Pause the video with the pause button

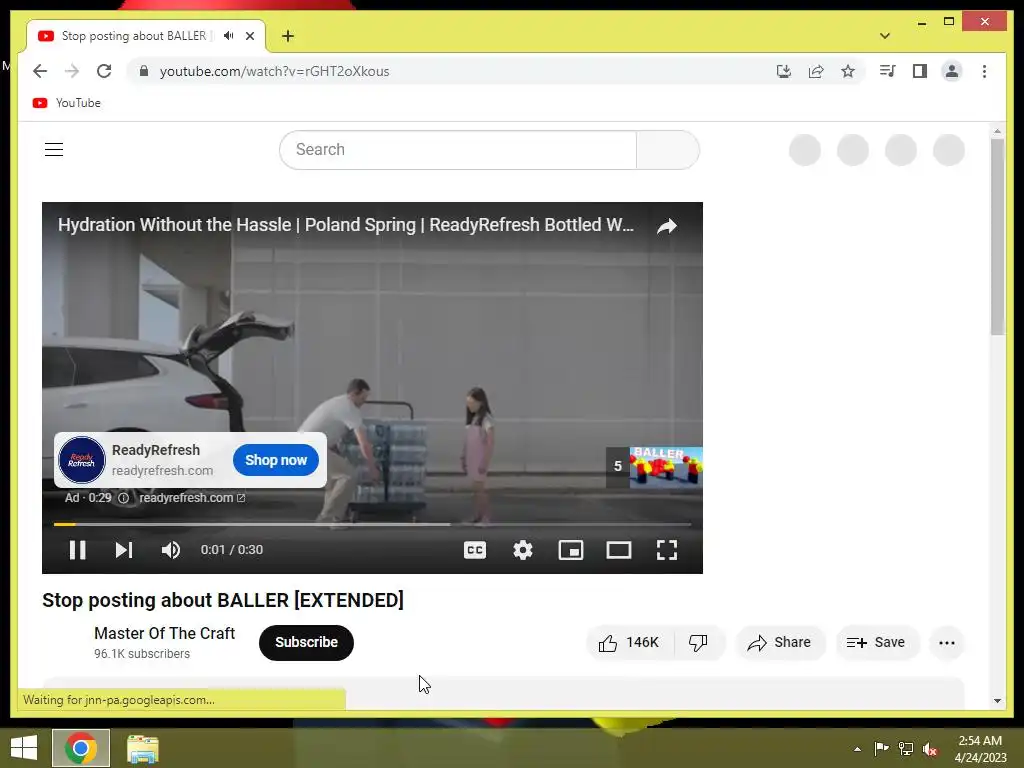pos(78,550)
